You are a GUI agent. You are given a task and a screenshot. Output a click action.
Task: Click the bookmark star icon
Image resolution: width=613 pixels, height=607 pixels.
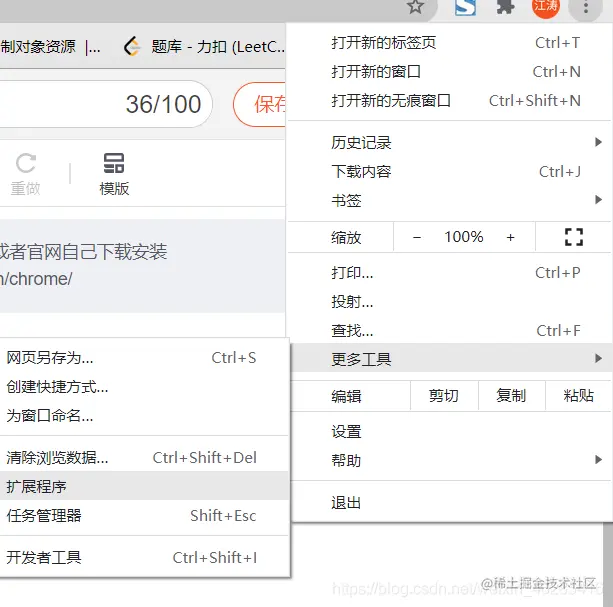pyautogui.click(x=415, y=6)
